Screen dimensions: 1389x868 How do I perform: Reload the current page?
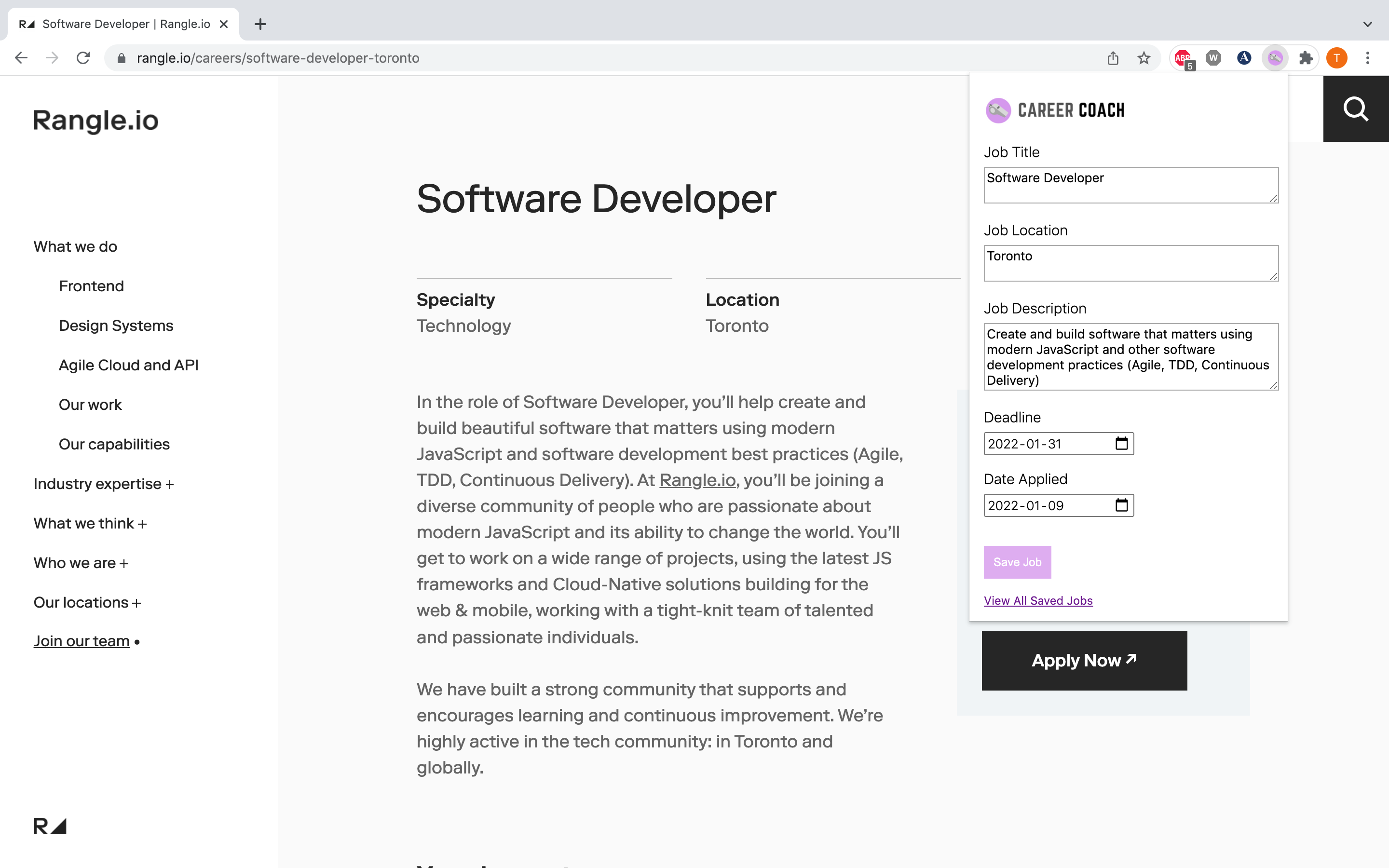tap(83, 57)
